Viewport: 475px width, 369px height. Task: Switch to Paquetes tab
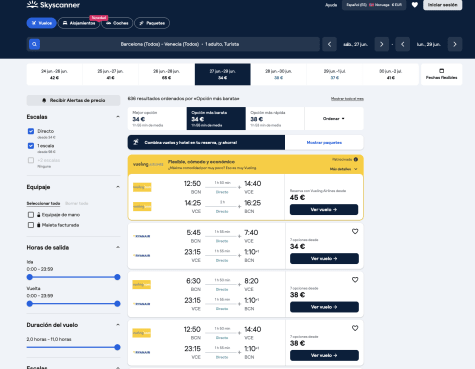click(x=152, y=23)
